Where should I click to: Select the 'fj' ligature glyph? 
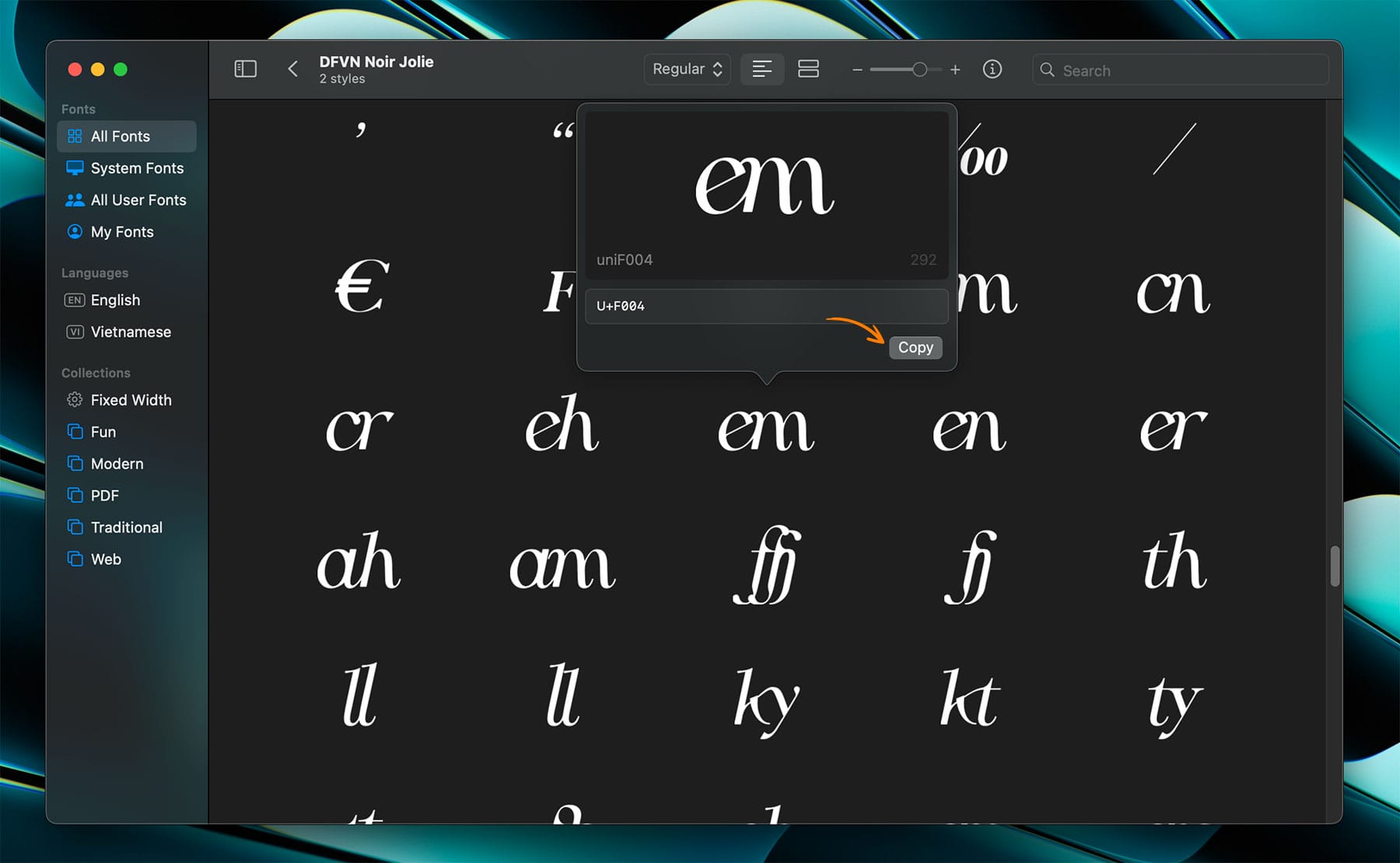point(970,567)
